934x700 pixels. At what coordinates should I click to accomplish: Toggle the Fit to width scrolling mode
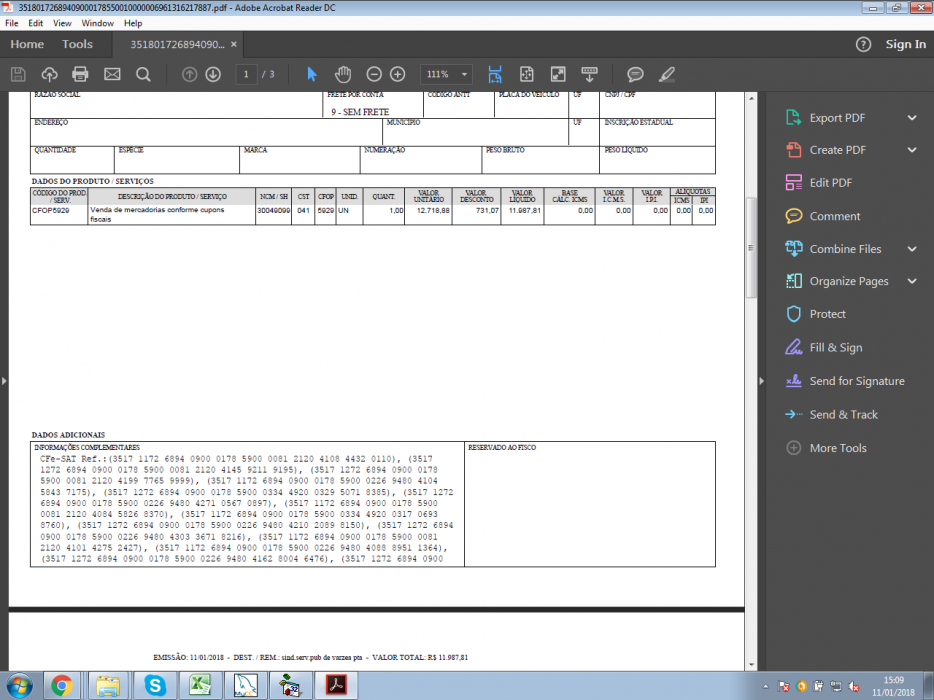(x=495, y=74)
